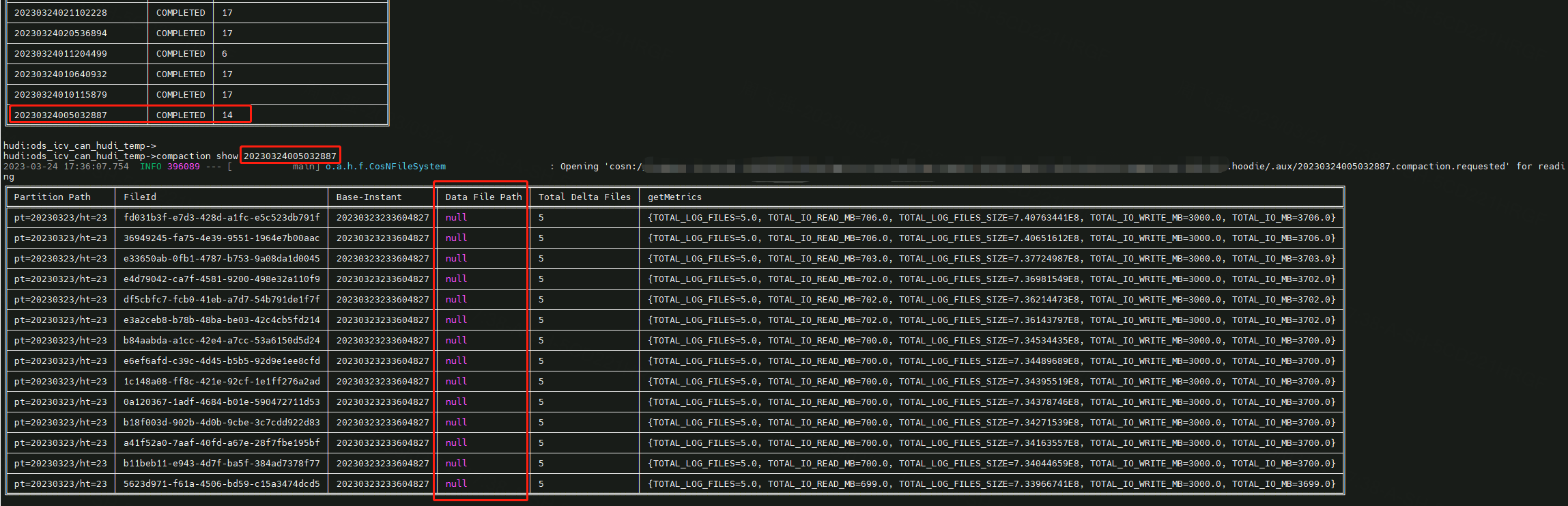Viewport: 1568px width, 506px height.
Task: Select FileId 5623d971-f61a-4506-bd59-c15a3474dcd5
Action: pyautogui.click(x=222, y=483)
